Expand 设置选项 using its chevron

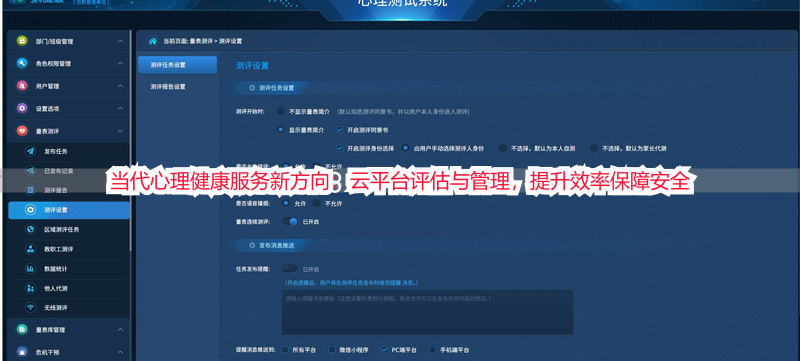pyautogui.click(x=120, y=109)
